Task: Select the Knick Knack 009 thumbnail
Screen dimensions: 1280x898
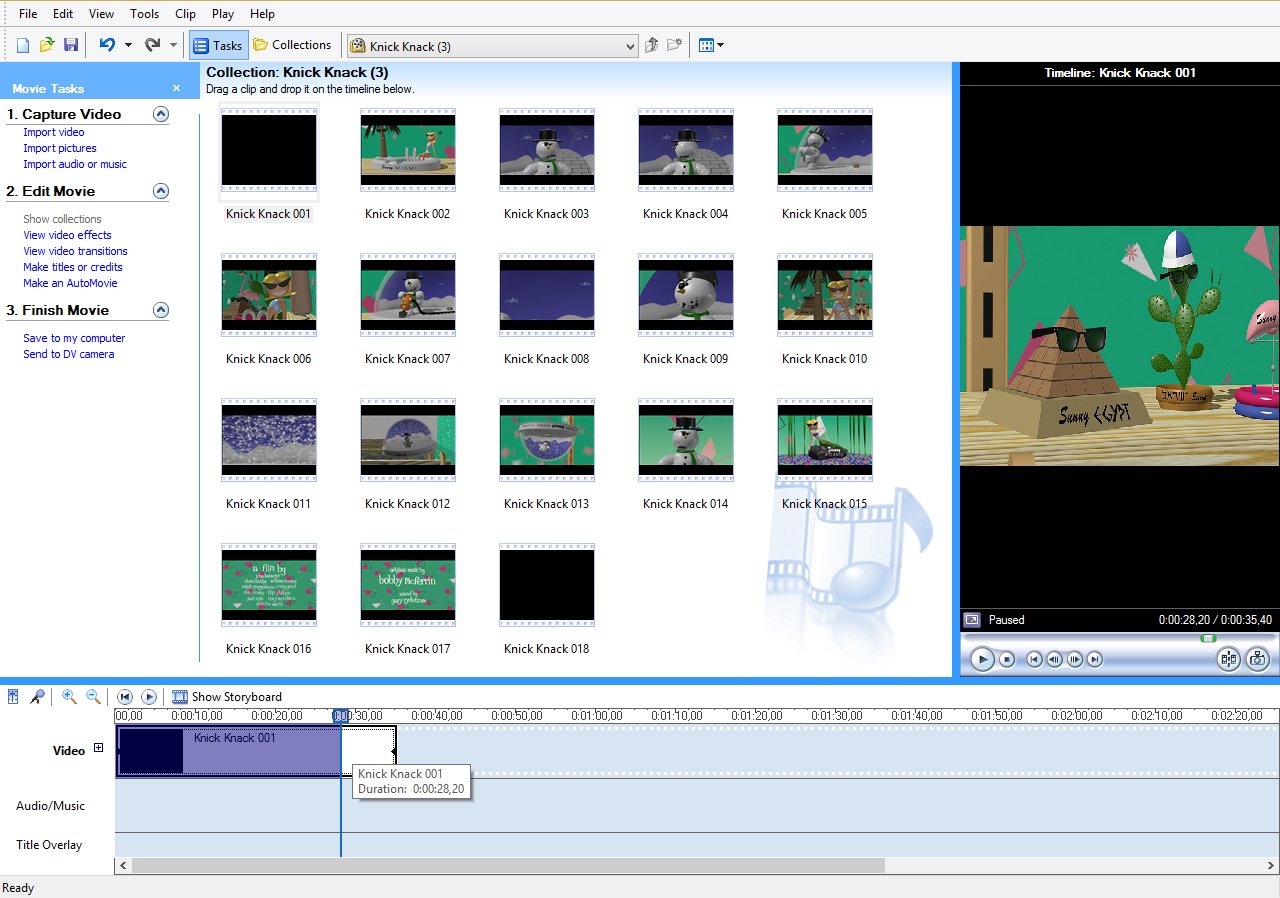Action: pyautogui.click(x=685, y=296)
